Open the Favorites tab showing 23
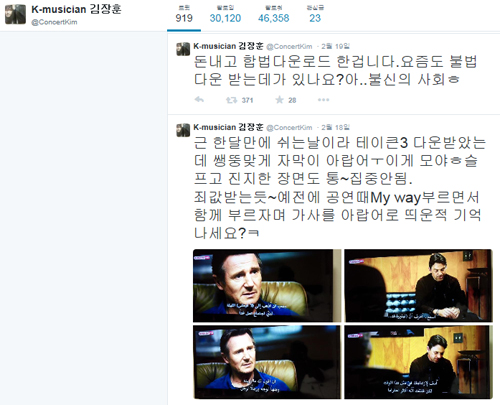 pos(315,15)
